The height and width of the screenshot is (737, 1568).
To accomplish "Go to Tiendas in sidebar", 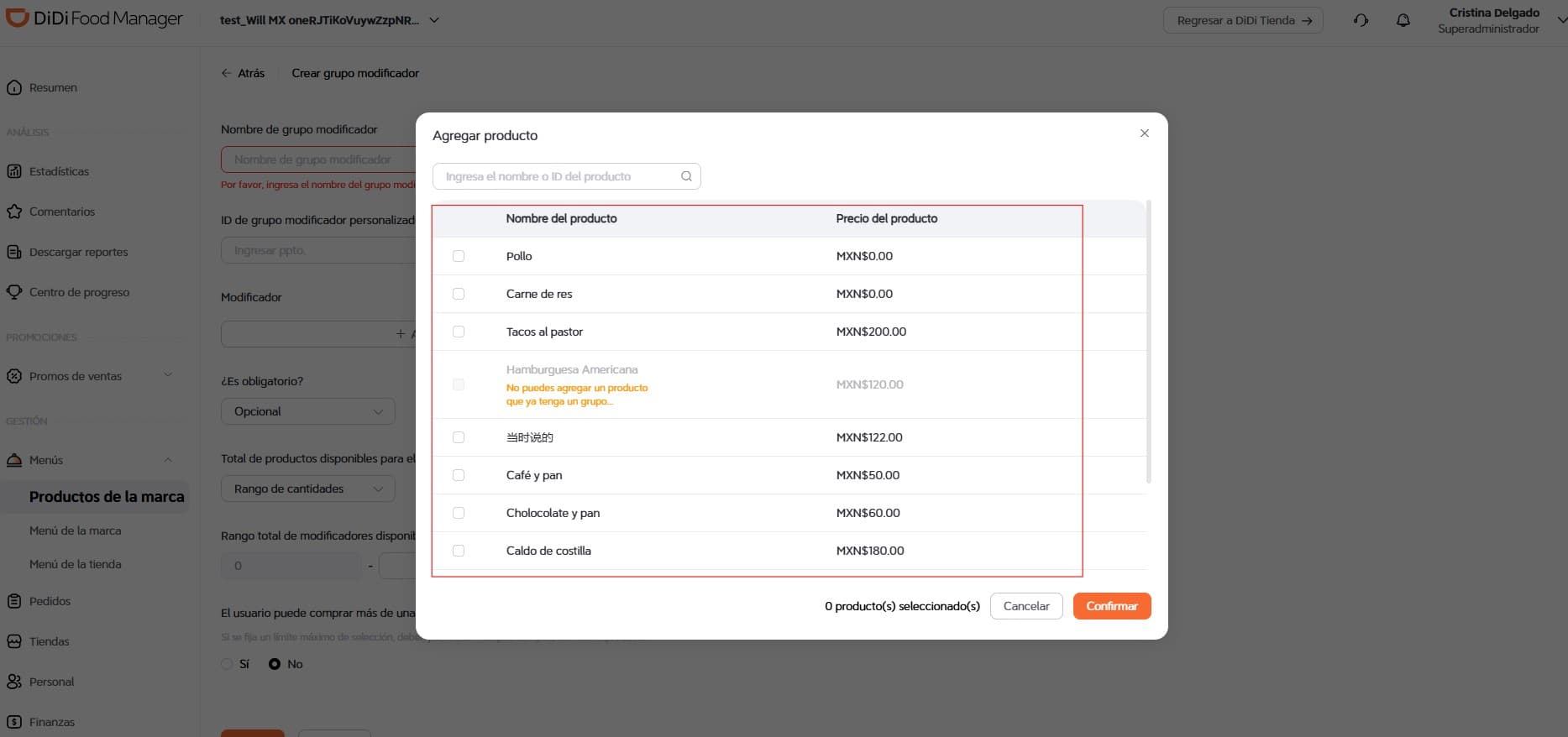I will [x=50, y=641].
